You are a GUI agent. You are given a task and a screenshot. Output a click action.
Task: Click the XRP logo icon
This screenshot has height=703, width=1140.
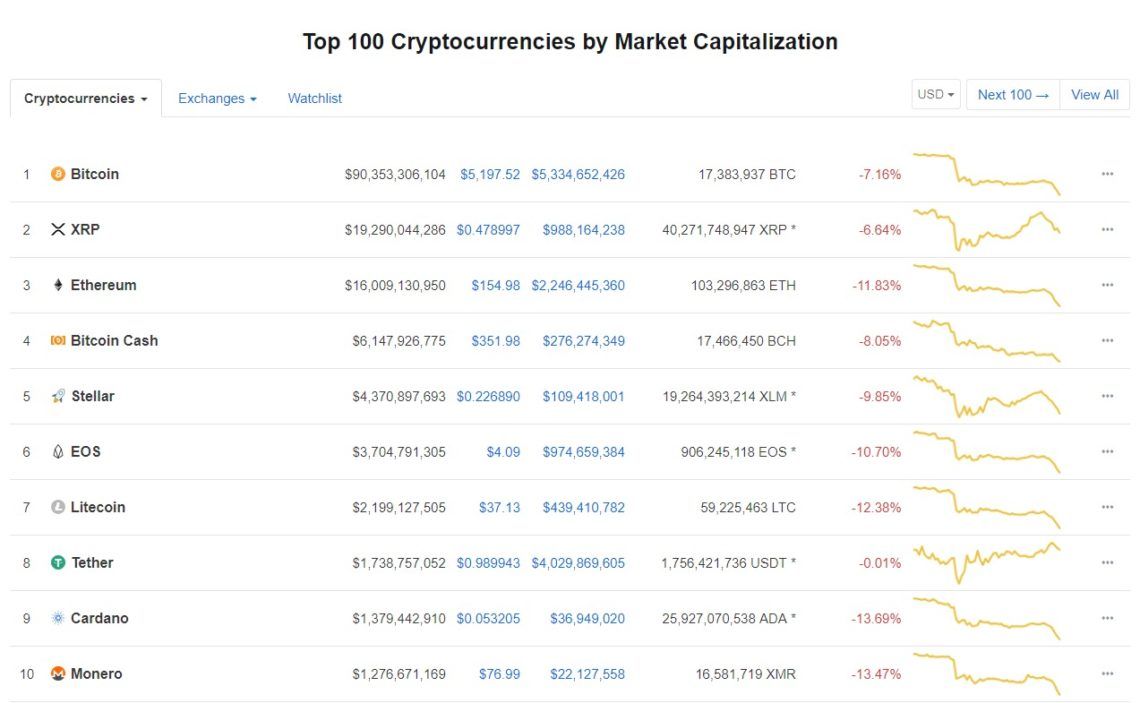[x=58, y=230]
